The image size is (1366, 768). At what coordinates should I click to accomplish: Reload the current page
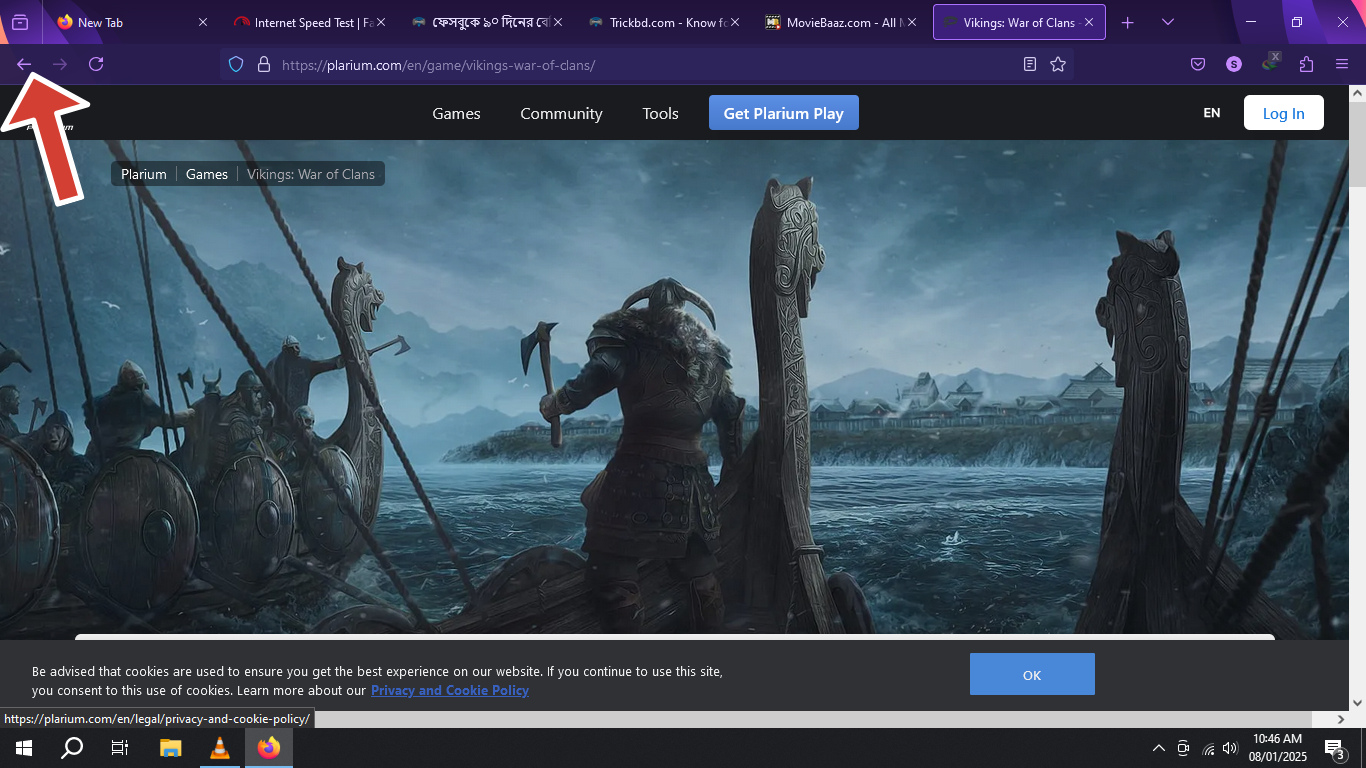[x=96, y=64]
